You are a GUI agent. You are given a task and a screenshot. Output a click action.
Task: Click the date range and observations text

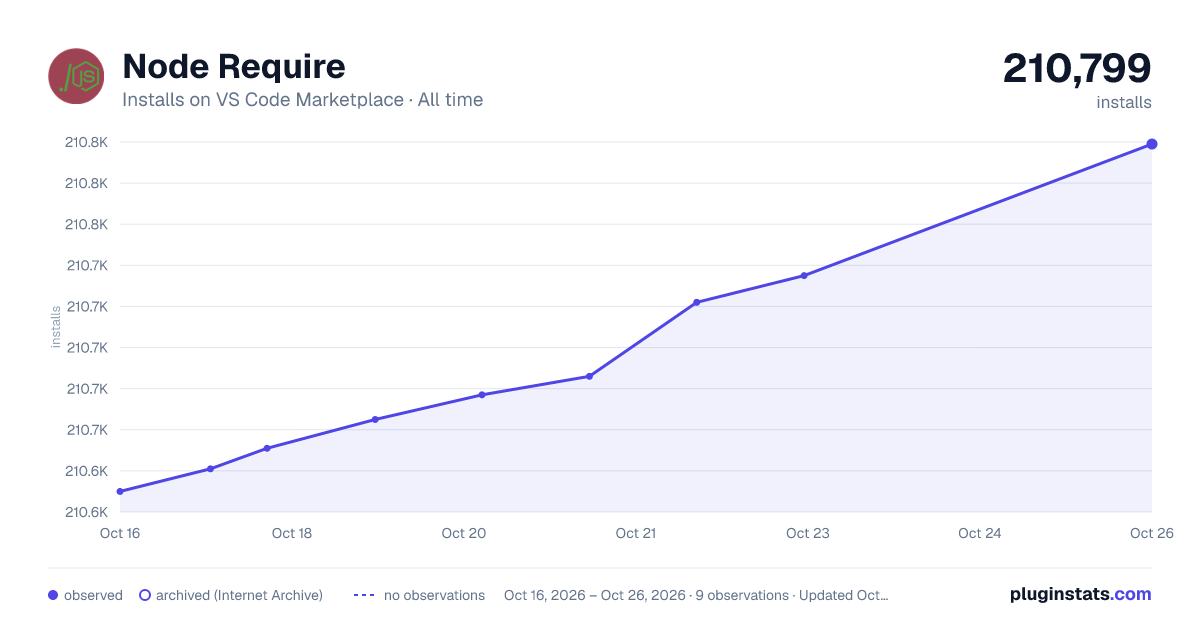[x=696, y=595]
